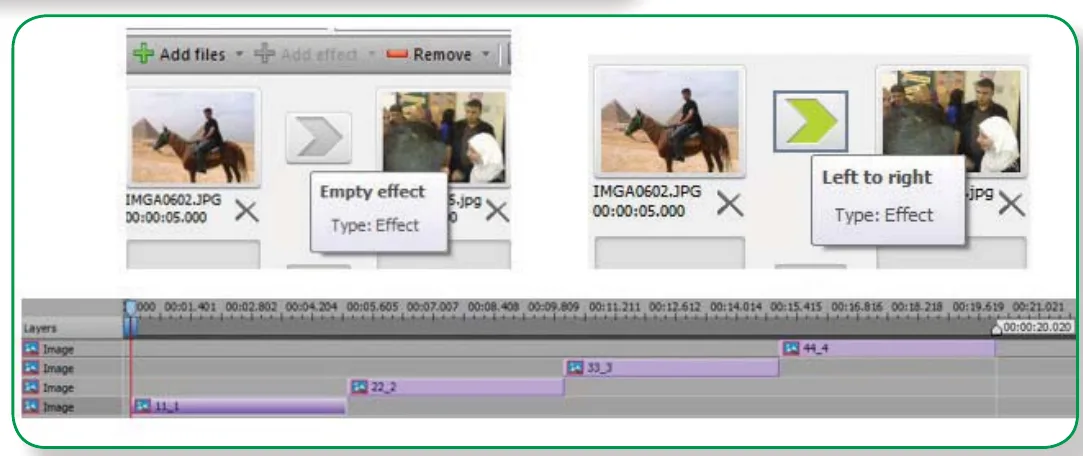
Task: Click the ruler at 00:09.809
Action: pyautogui.click(x=554, y=306)
